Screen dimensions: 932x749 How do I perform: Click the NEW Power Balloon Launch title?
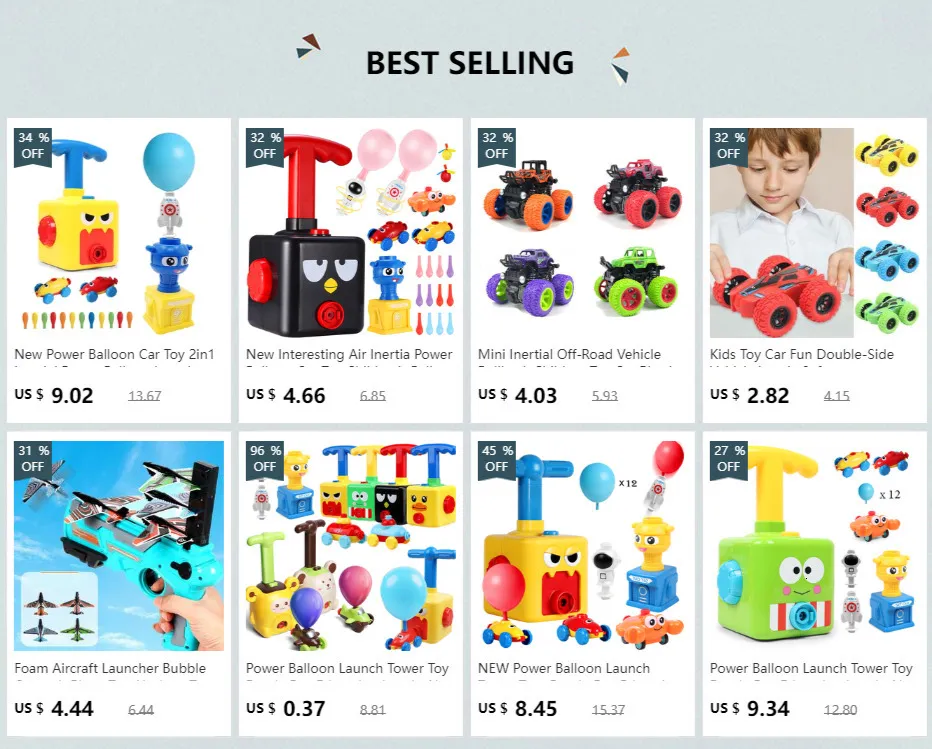point(564,668)
